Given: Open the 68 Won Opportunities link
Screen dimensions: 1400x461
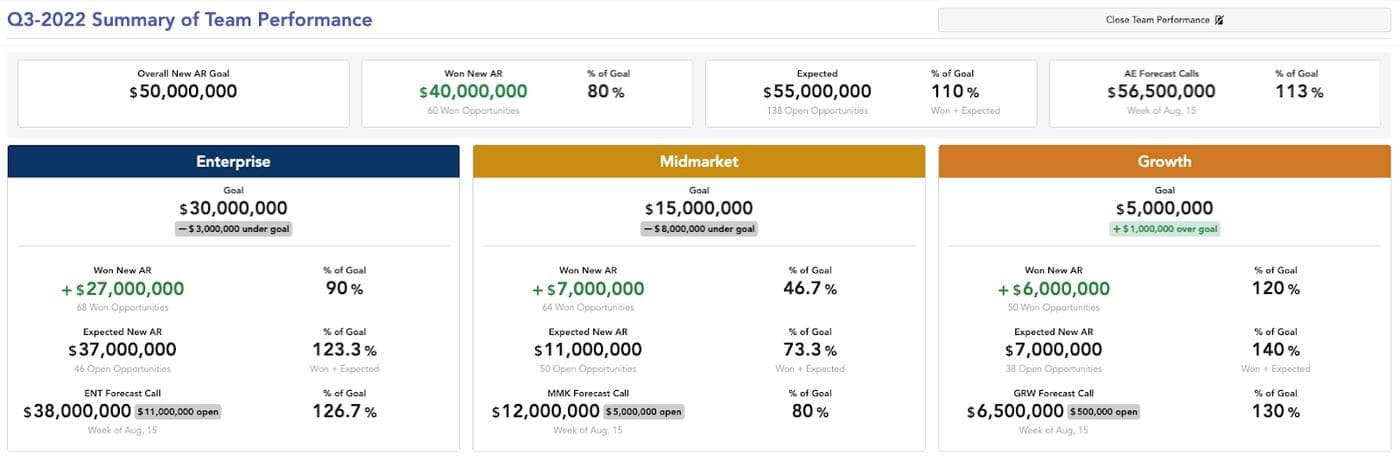Looking at the screenshot, I should pyautogui.click(x=122, y=307).
